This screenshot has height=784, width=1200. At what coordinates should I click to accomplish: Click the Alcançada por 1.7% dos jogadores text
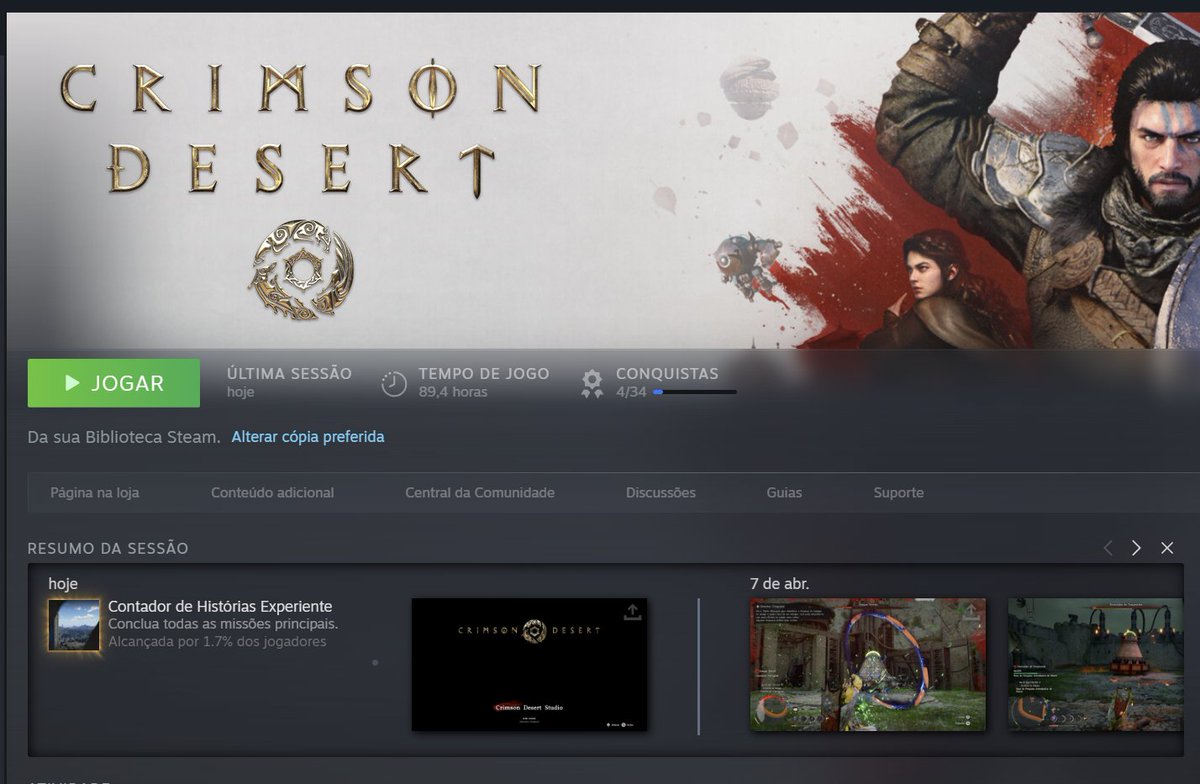coord(217,641)
